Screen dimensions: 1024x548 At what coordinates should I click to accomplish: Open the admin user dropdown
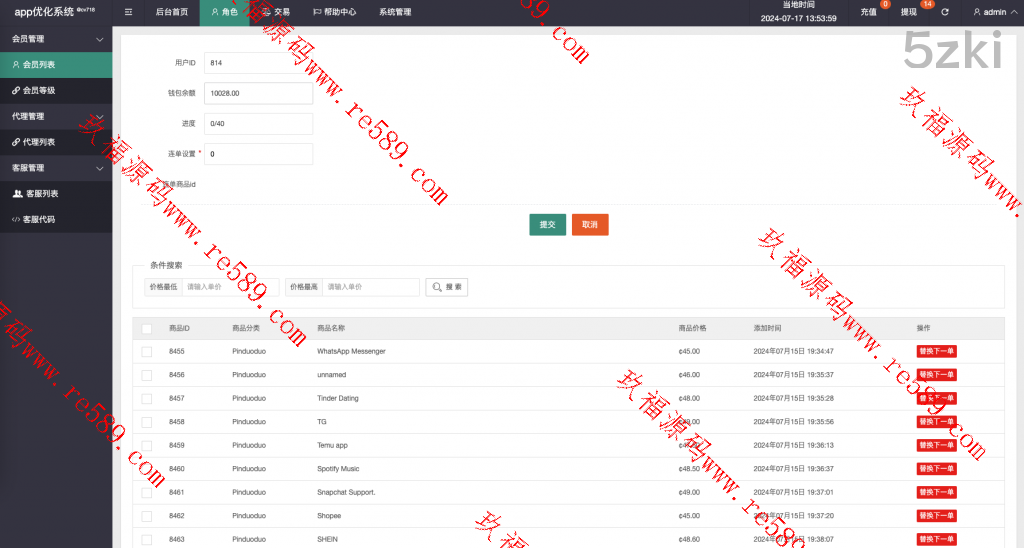coord(994,13)
